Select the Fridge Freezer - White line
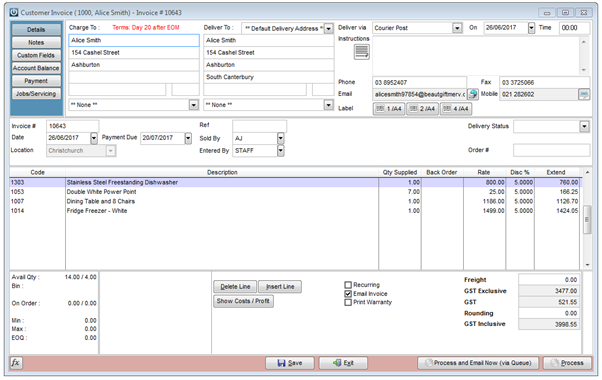 (296, 211)
